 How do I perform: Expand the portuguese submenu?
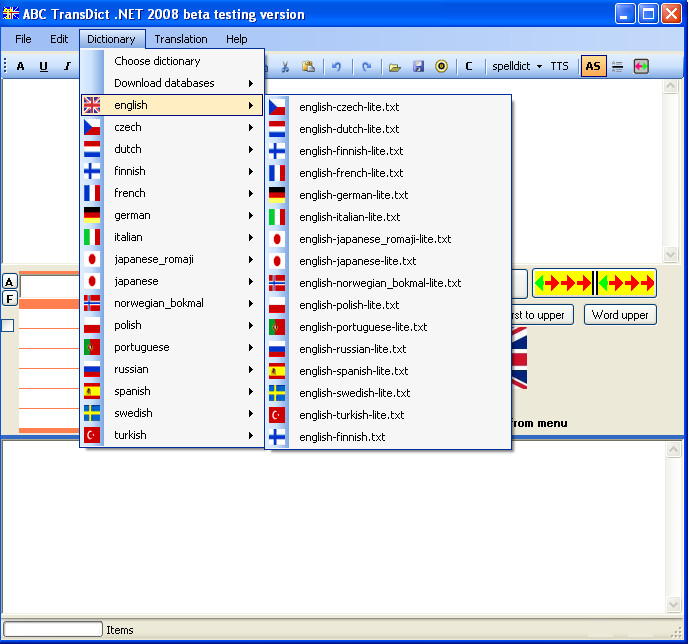(x=172, y=347)
